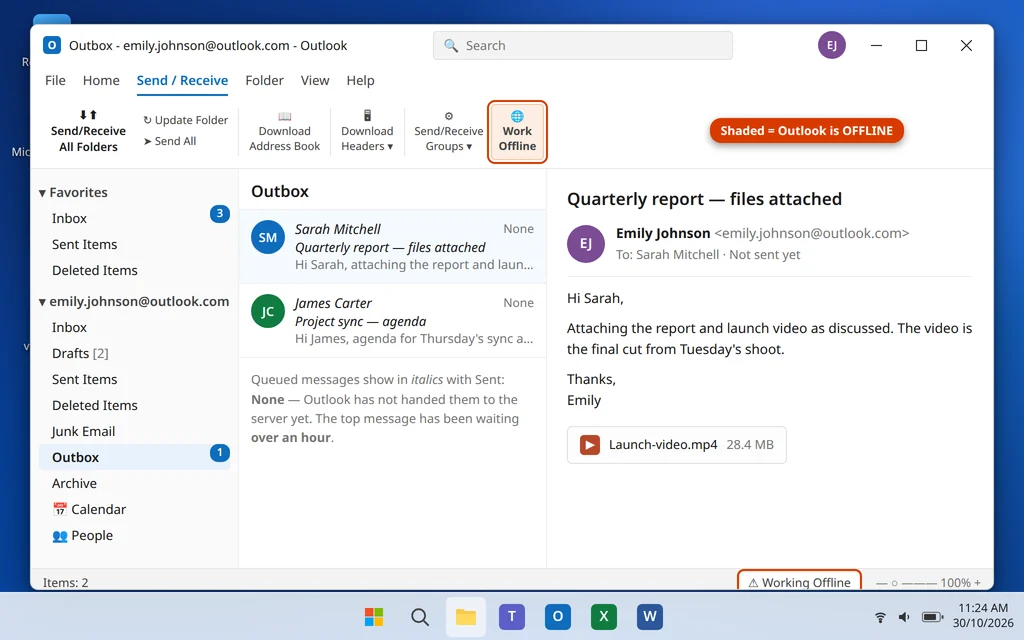This screenshot has width=1024, height=640.
Task: Maximize the Outlook window
Action: click(x=921, y=45)
